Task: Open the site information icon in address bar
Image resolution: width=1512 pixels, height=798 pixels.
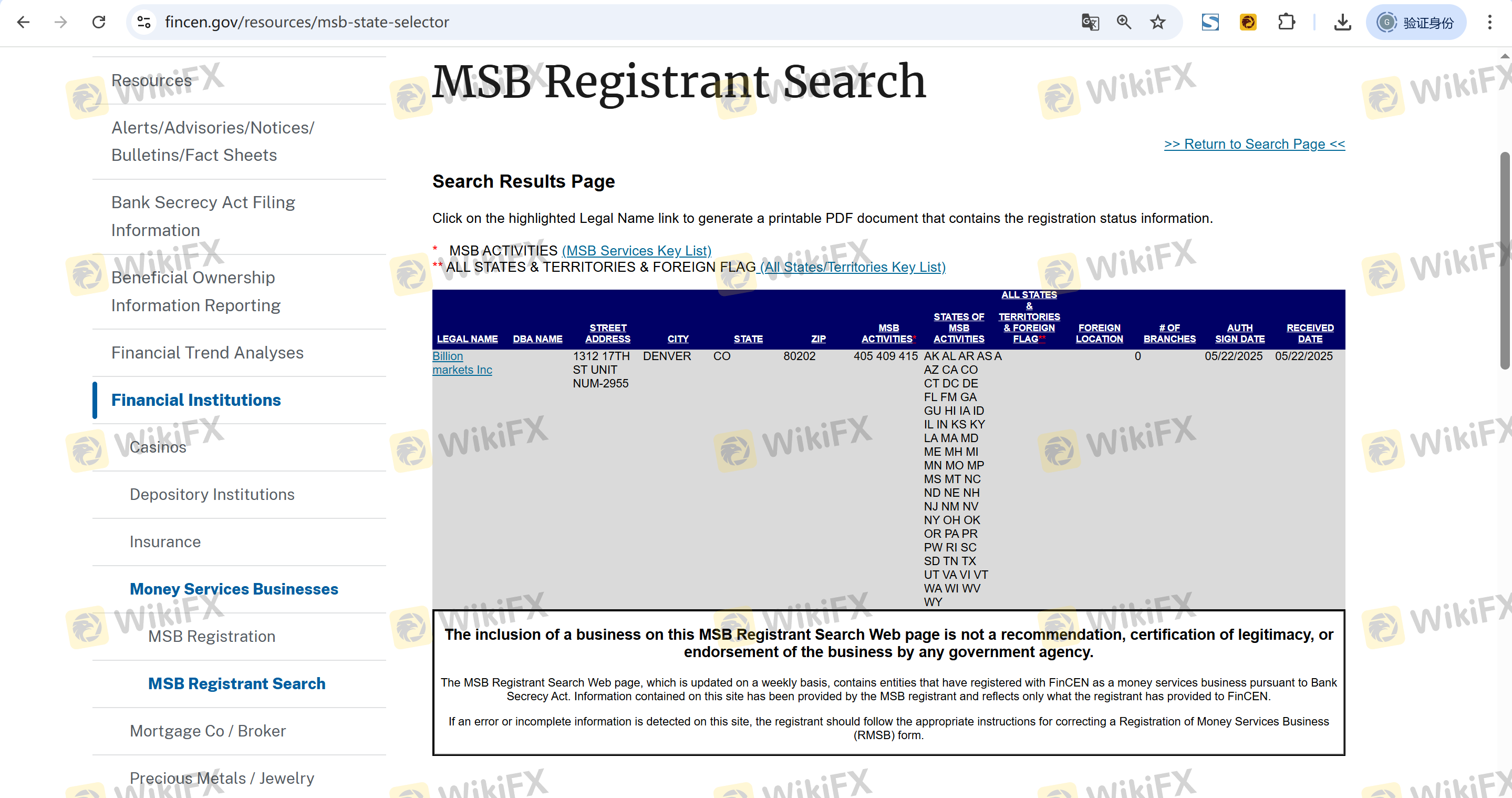Action: (144, 22)
